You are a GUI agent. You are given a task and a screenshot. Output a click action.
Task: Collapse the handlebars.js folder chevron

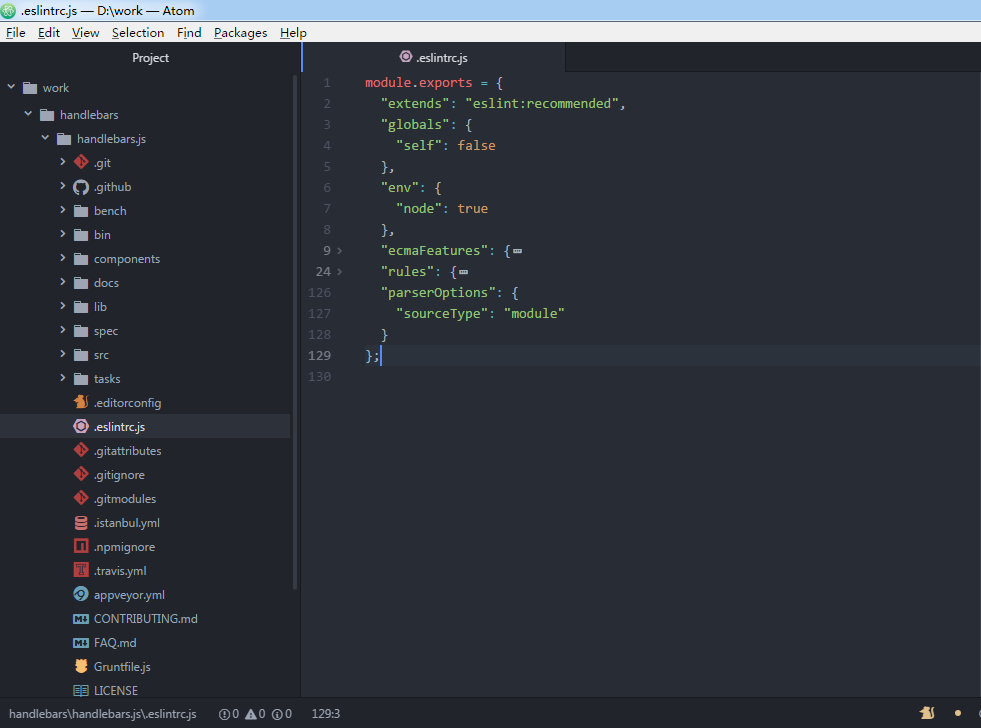45,138
